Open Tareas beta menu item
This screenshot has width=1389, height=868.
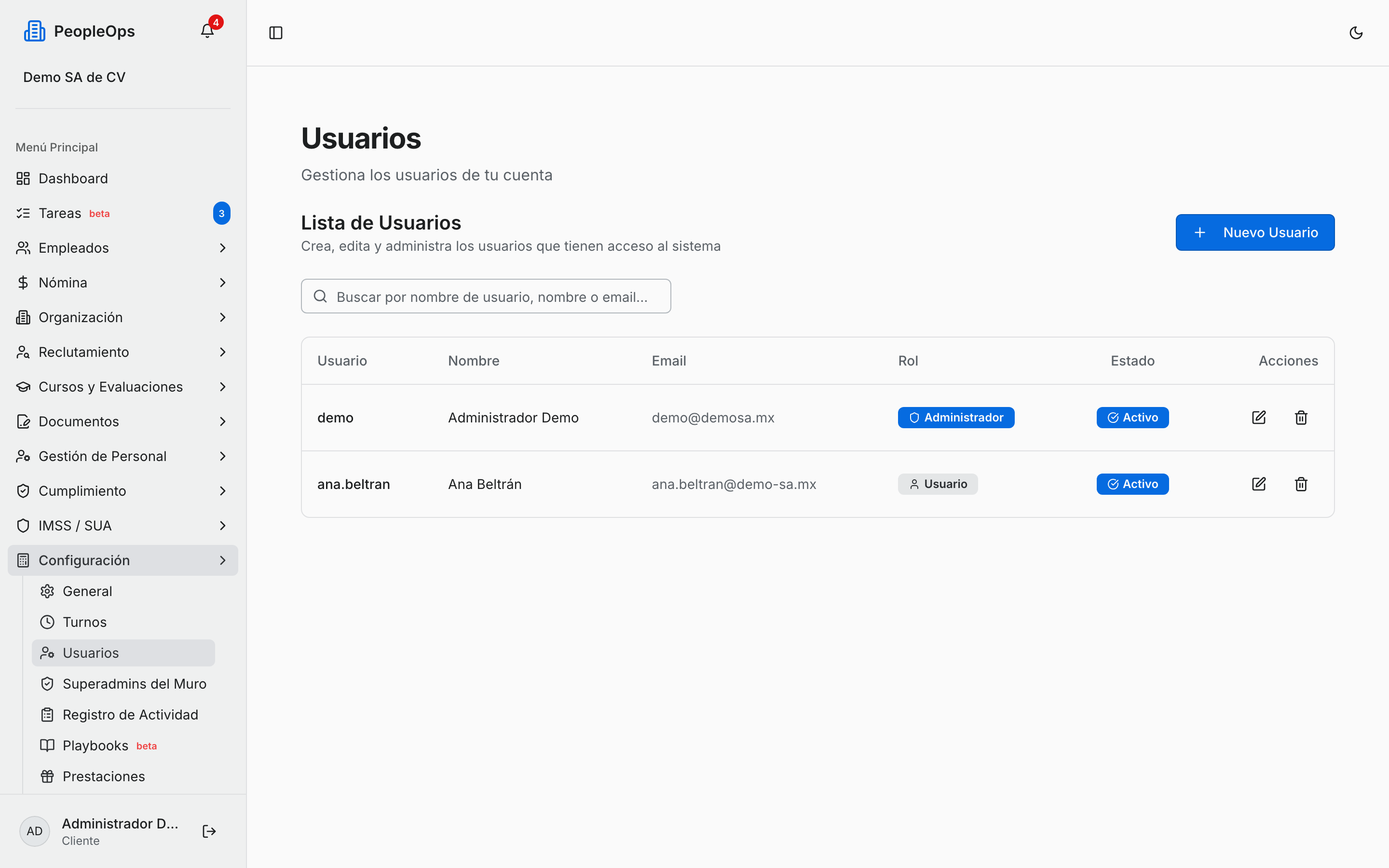pyautogui.click(x=123, y=213)
